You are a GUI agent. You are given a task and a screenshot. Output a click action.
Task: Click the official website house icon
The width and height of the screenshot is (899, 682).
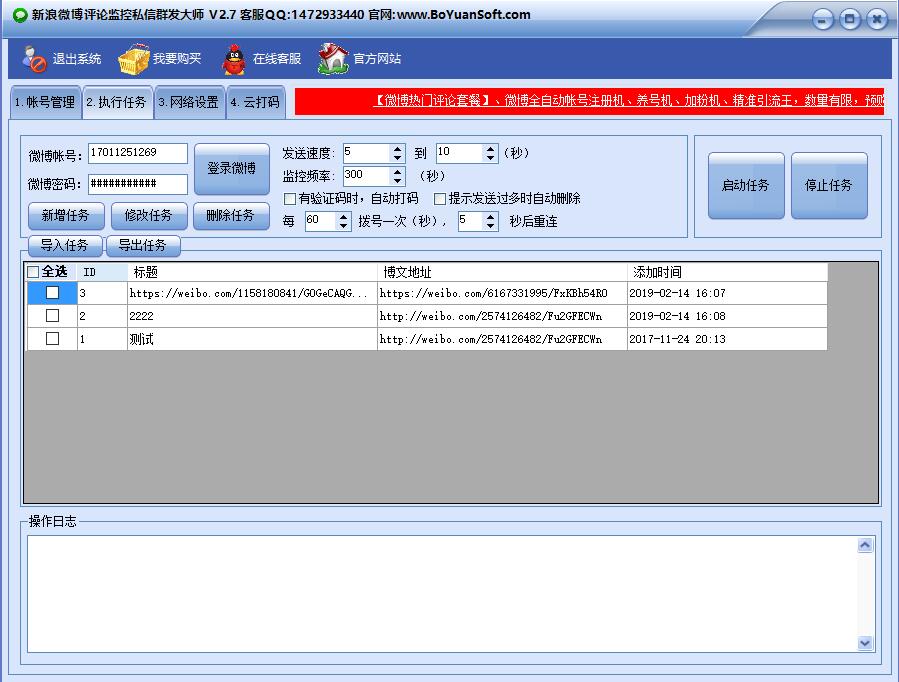[333, 59]
